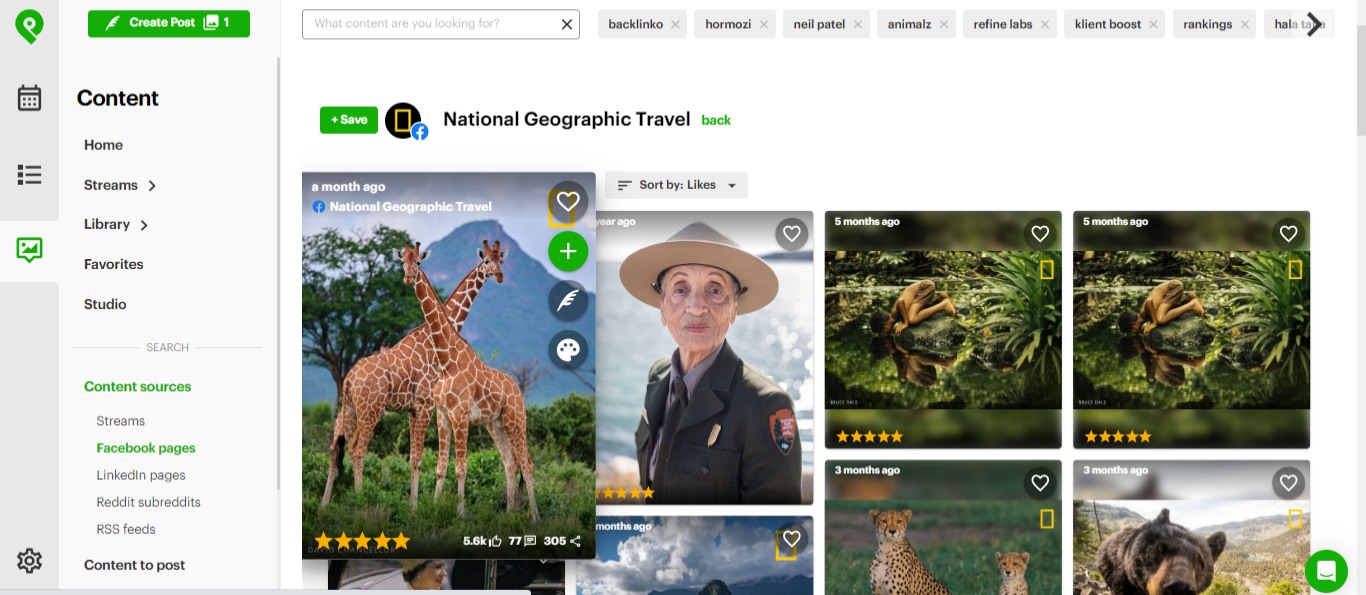Open the Sort by: Likes dropdown
This screenshot has height=595, width=1366.
(676, 185)
